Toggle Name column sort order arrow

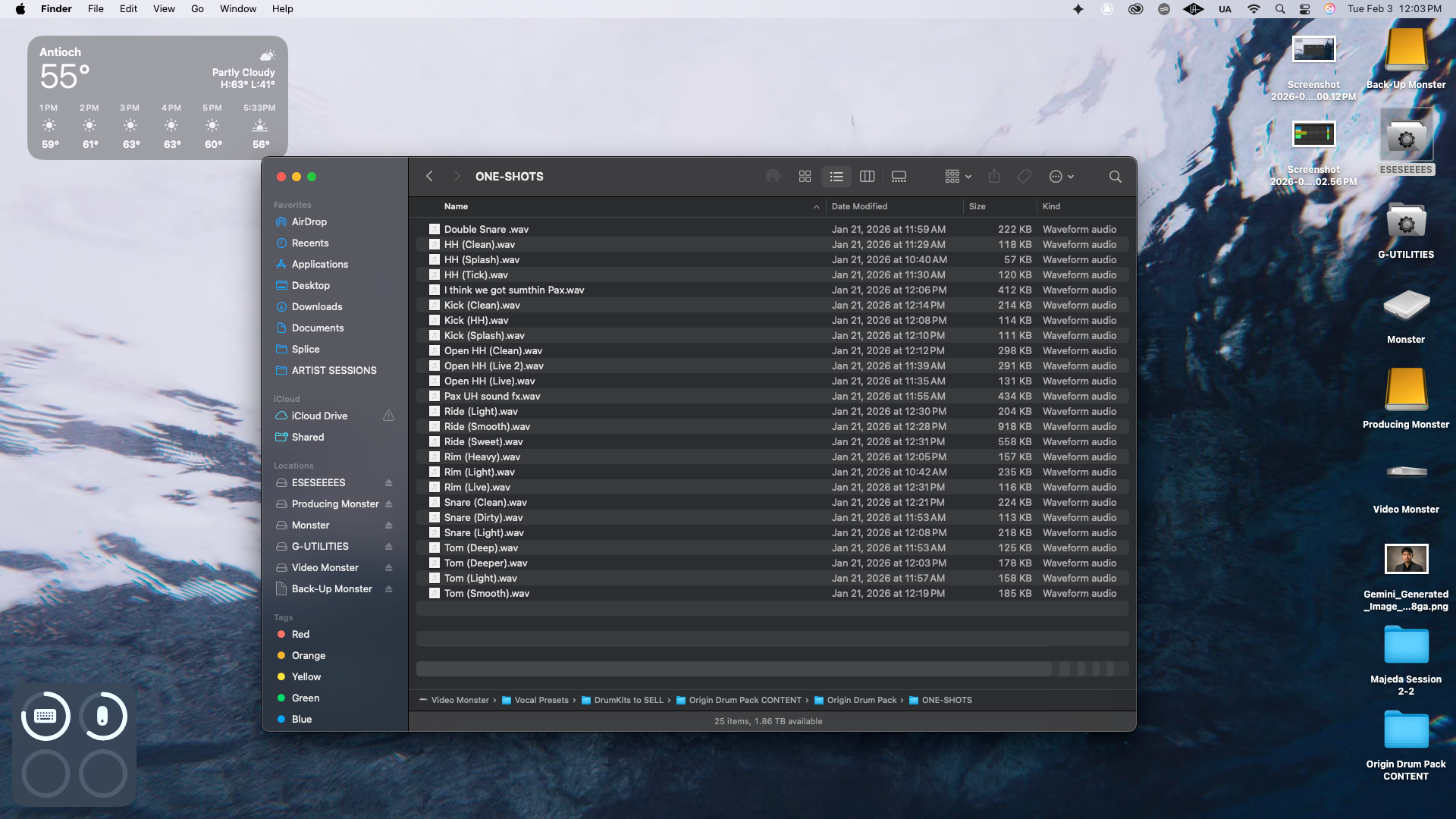click(816, 207)
